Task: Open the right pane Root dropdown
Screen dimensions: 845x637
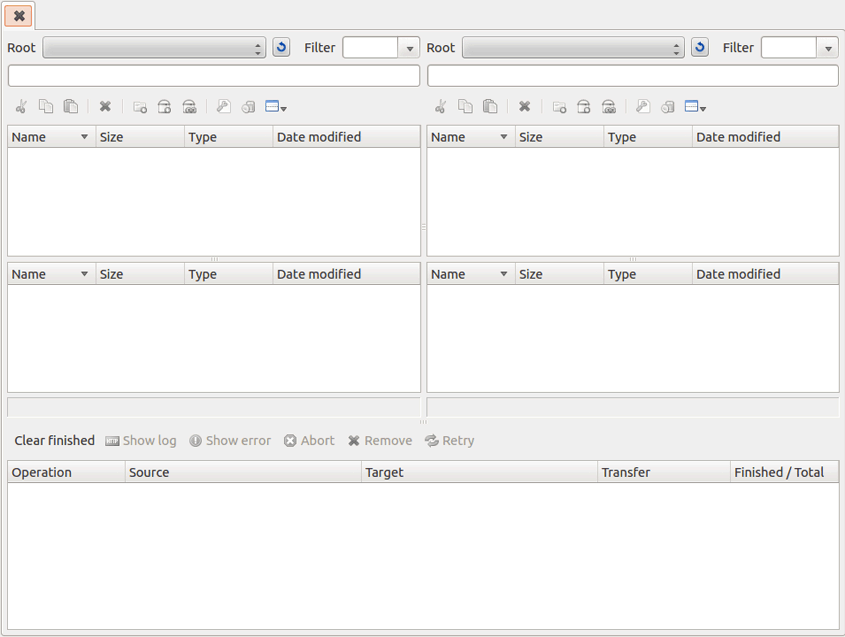Action: 573,48
